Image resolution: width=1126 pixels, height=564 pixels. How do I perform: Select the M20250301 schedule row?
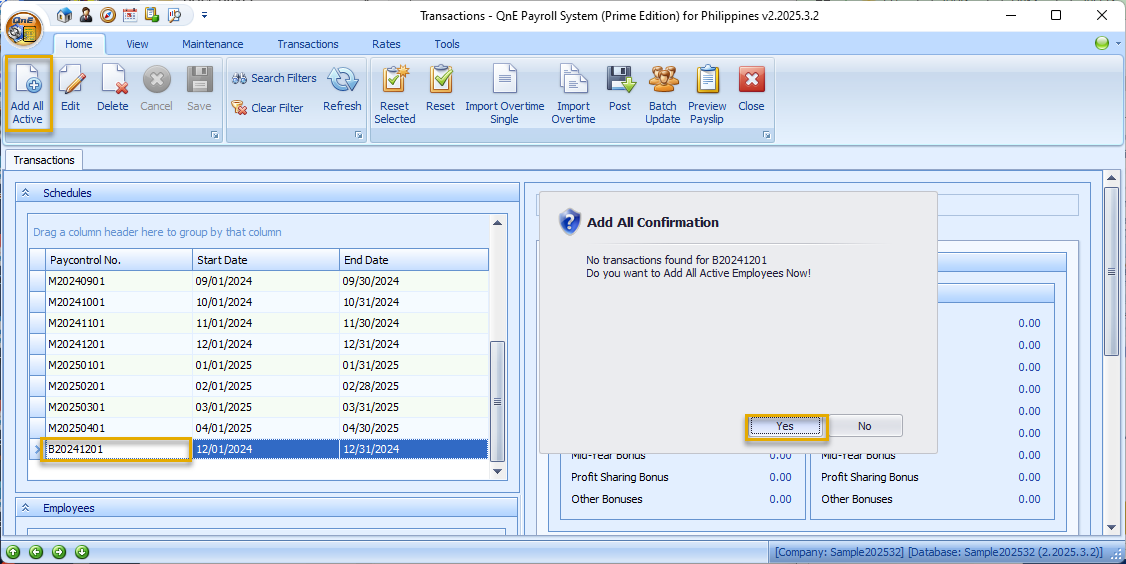259,407
